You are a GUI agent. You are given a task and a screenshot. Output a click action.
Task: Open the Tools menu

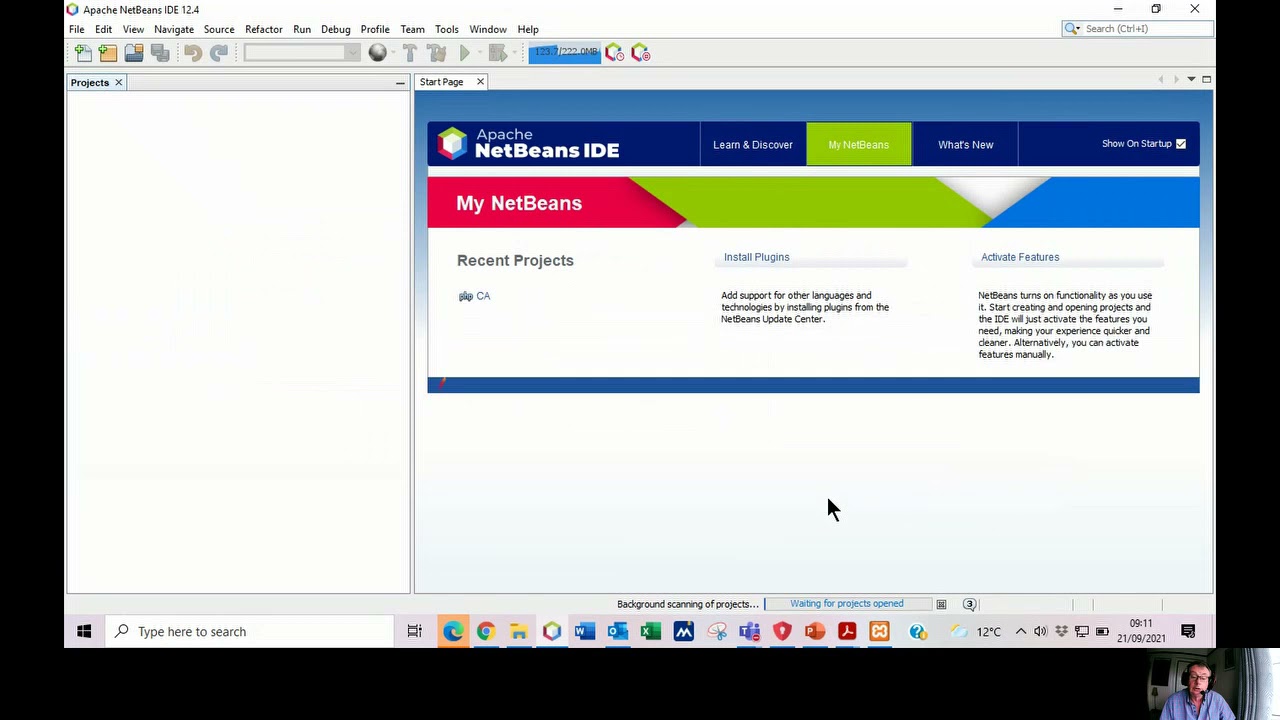[x=447, y=29]
